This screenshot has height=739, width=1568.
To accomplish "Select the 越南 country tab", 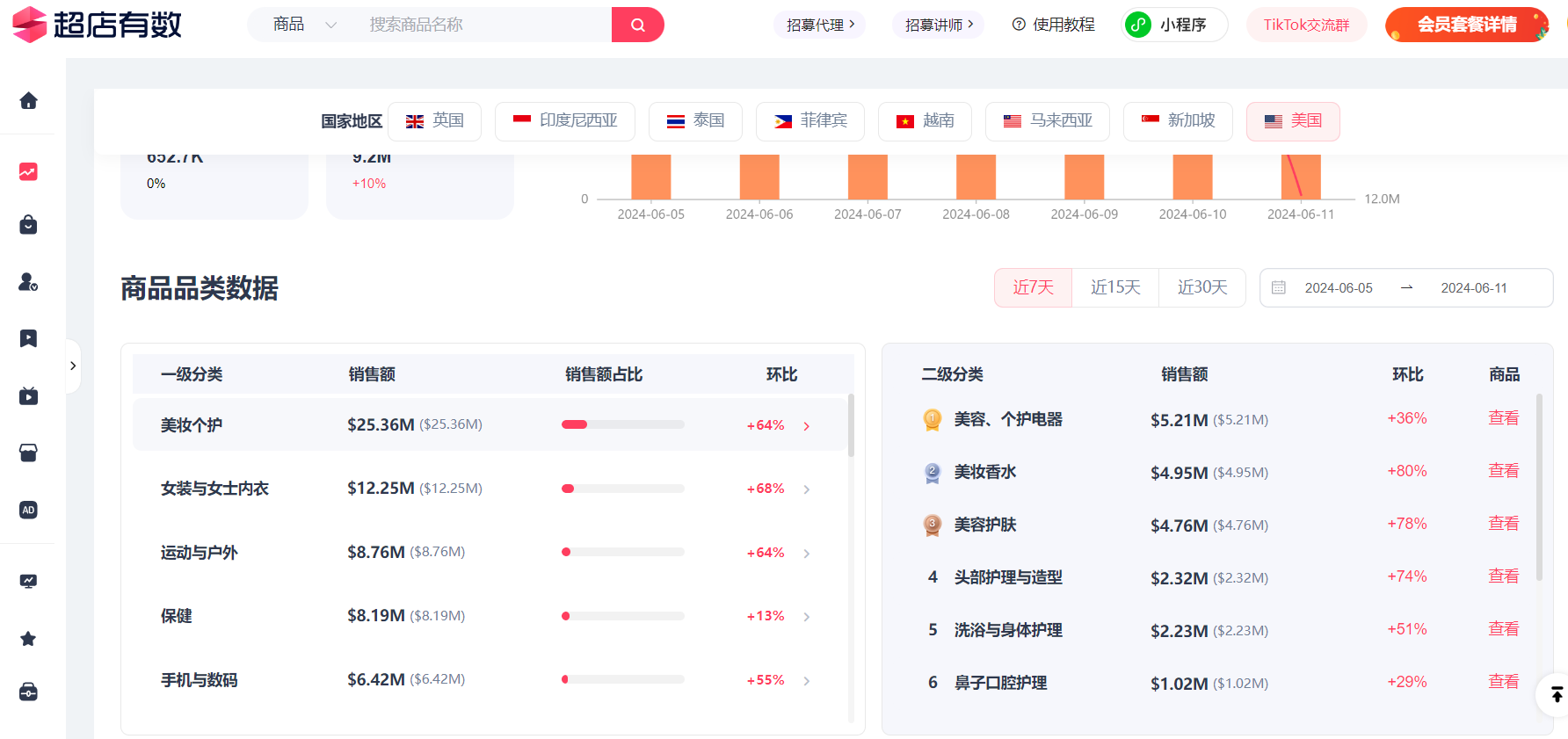I will pos(925,121).
